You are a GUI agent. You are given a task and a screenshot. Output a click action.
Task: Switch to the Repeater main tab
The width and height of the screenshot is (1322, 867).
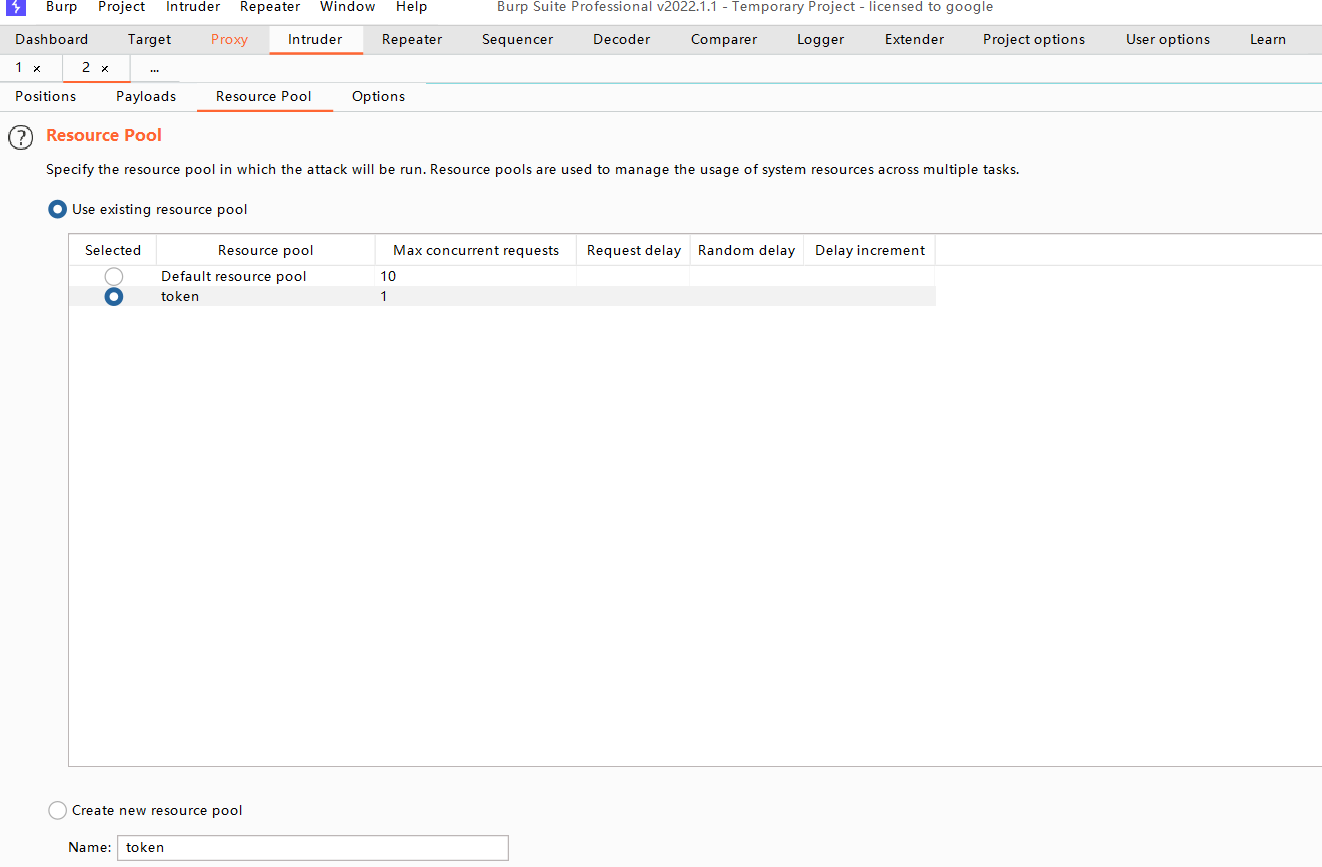(412, 39)
